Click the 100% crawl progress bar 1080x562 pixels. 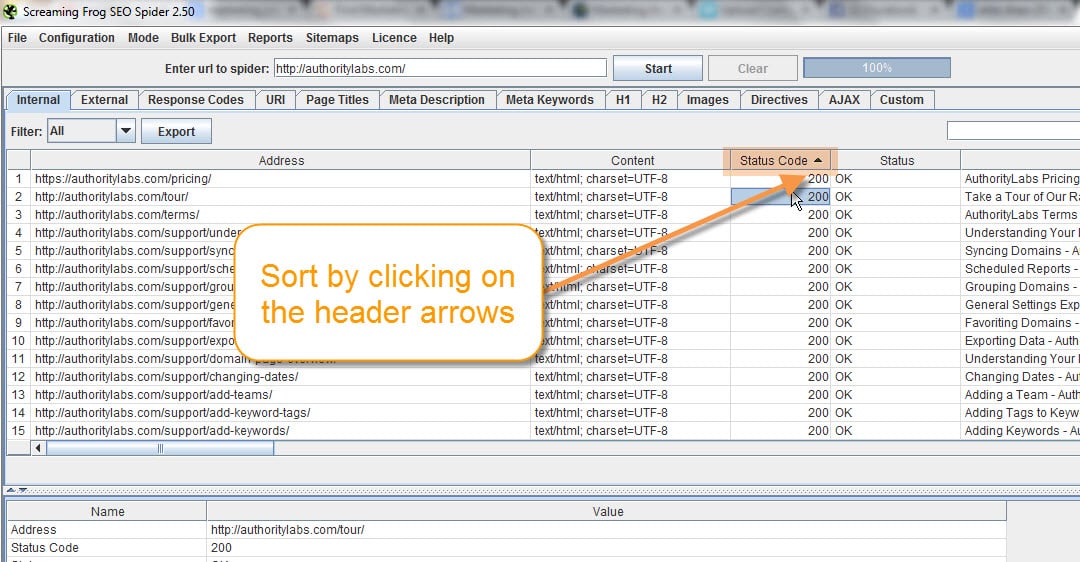[877, 67]
